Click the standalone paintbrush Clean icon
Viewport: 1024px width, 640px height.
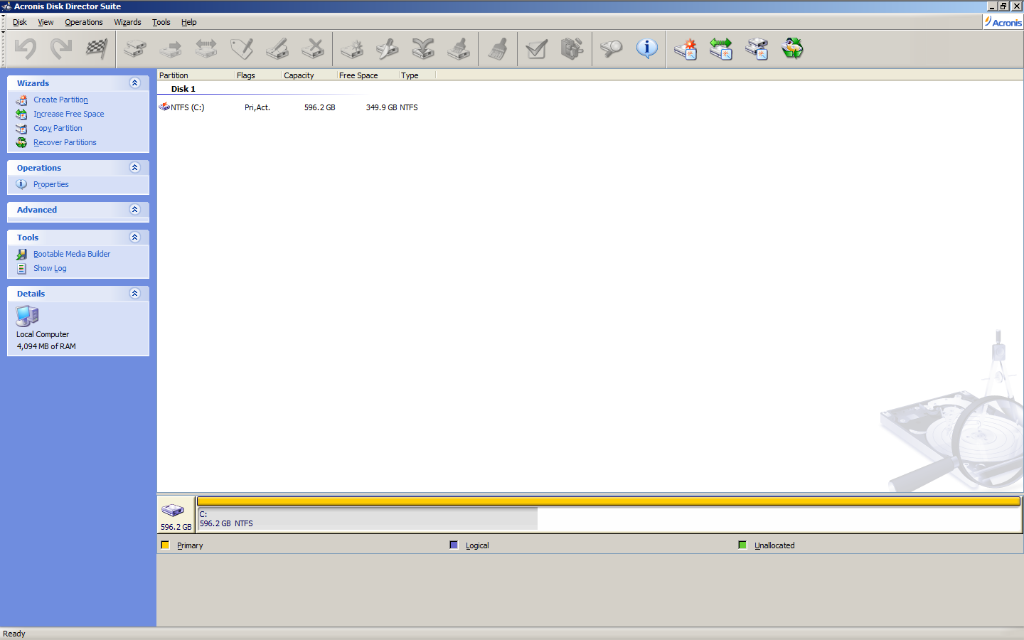coord(498,49)
